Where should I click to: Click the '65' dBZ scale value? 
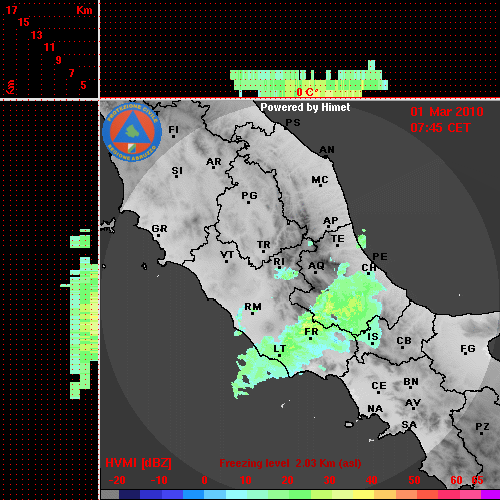click(477, 480)
